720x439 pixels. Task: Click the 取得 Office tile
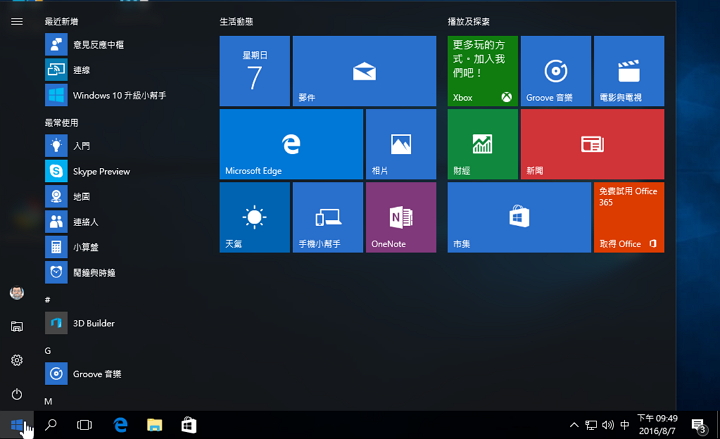click(629, 217)
